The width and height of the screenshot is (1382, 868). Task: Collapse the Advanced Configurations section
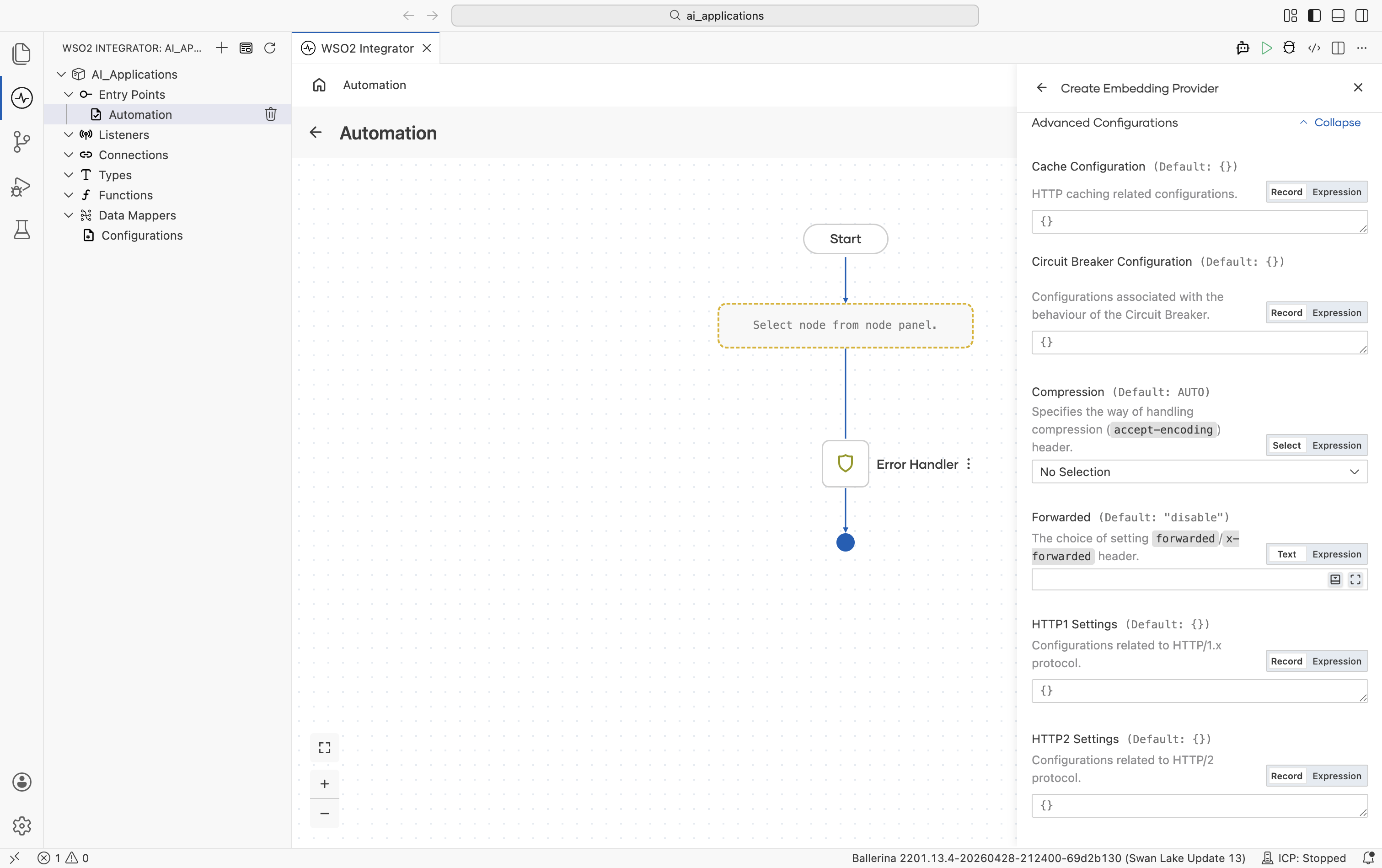1330,122
